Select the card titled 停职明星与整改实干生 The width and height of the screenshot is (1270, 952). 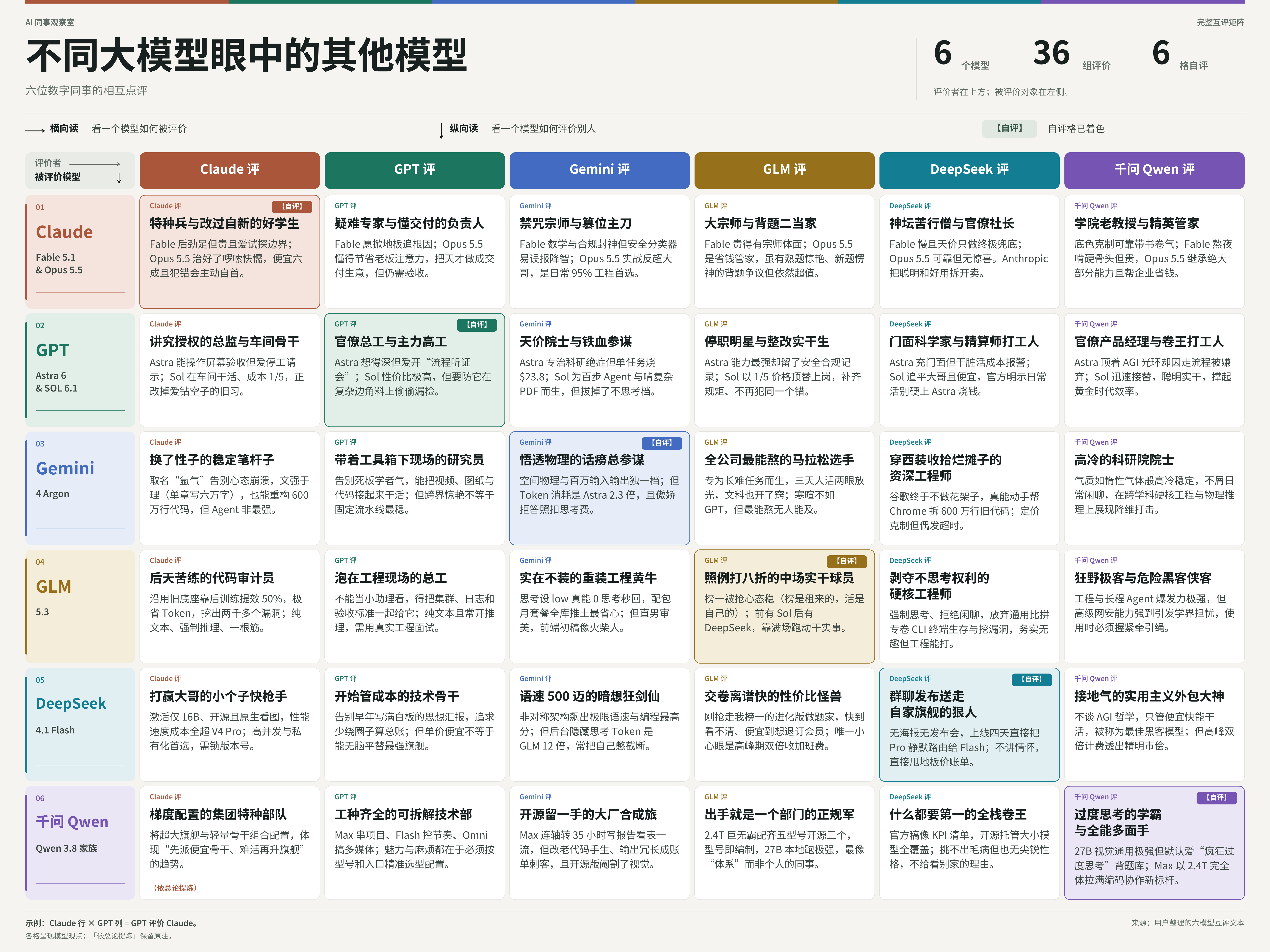click(784, 370)
